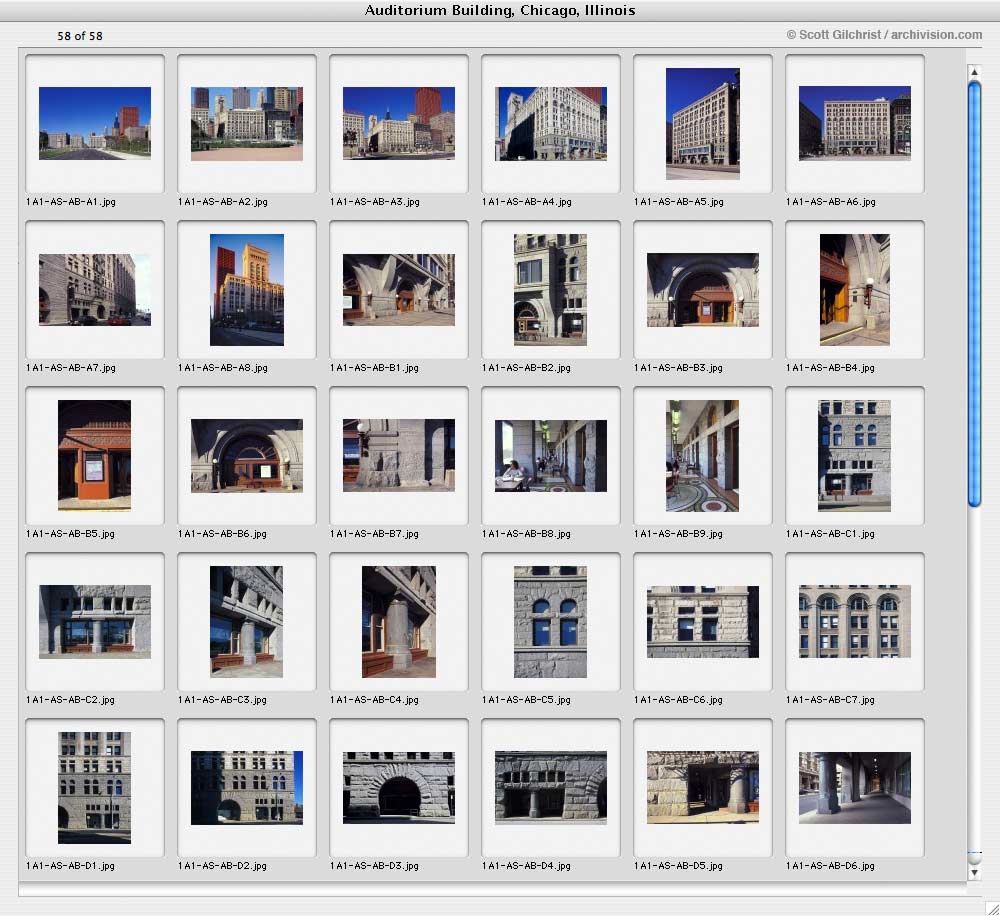
Task: Click filename label 1A1-AS-AB-B9.jpg
Action: (x=679, y=533)
